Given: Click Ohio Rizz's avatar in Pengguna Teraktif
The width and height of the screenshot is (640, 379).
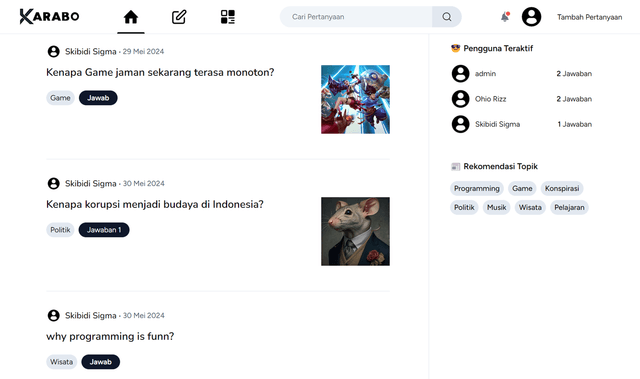Looking at the screenshot, I should (460, 99).
